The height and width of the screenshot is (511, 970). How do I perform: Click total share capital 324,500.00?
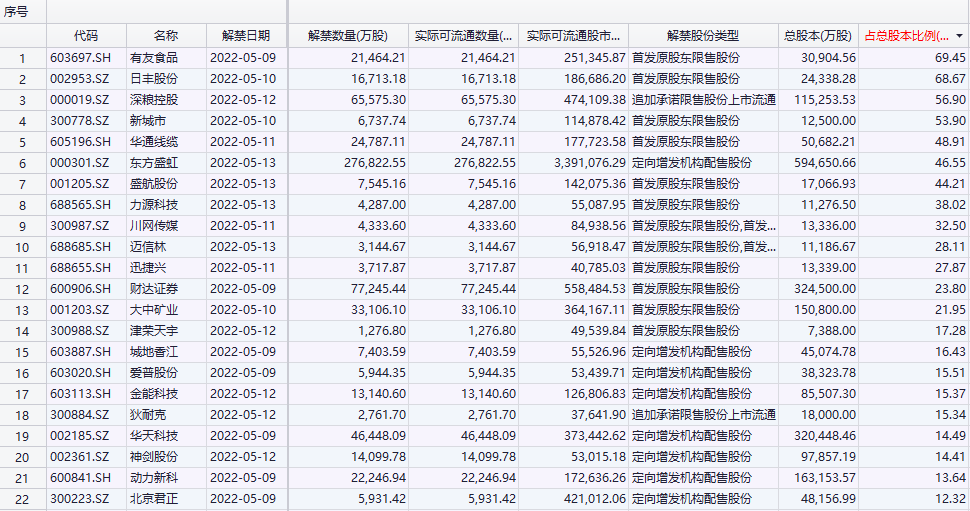(825, 289)
